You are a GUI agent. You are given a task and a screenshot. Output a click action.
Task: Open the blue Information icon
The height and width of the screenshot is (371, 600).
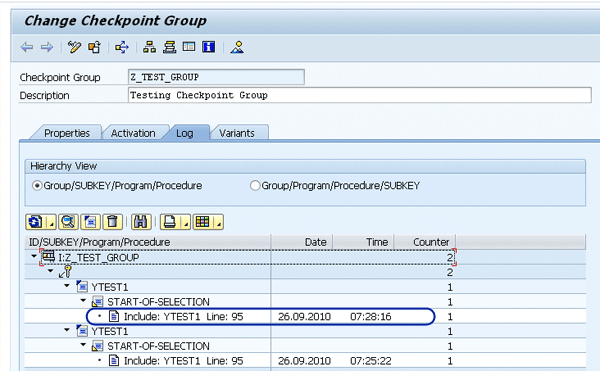coord(209,47)
